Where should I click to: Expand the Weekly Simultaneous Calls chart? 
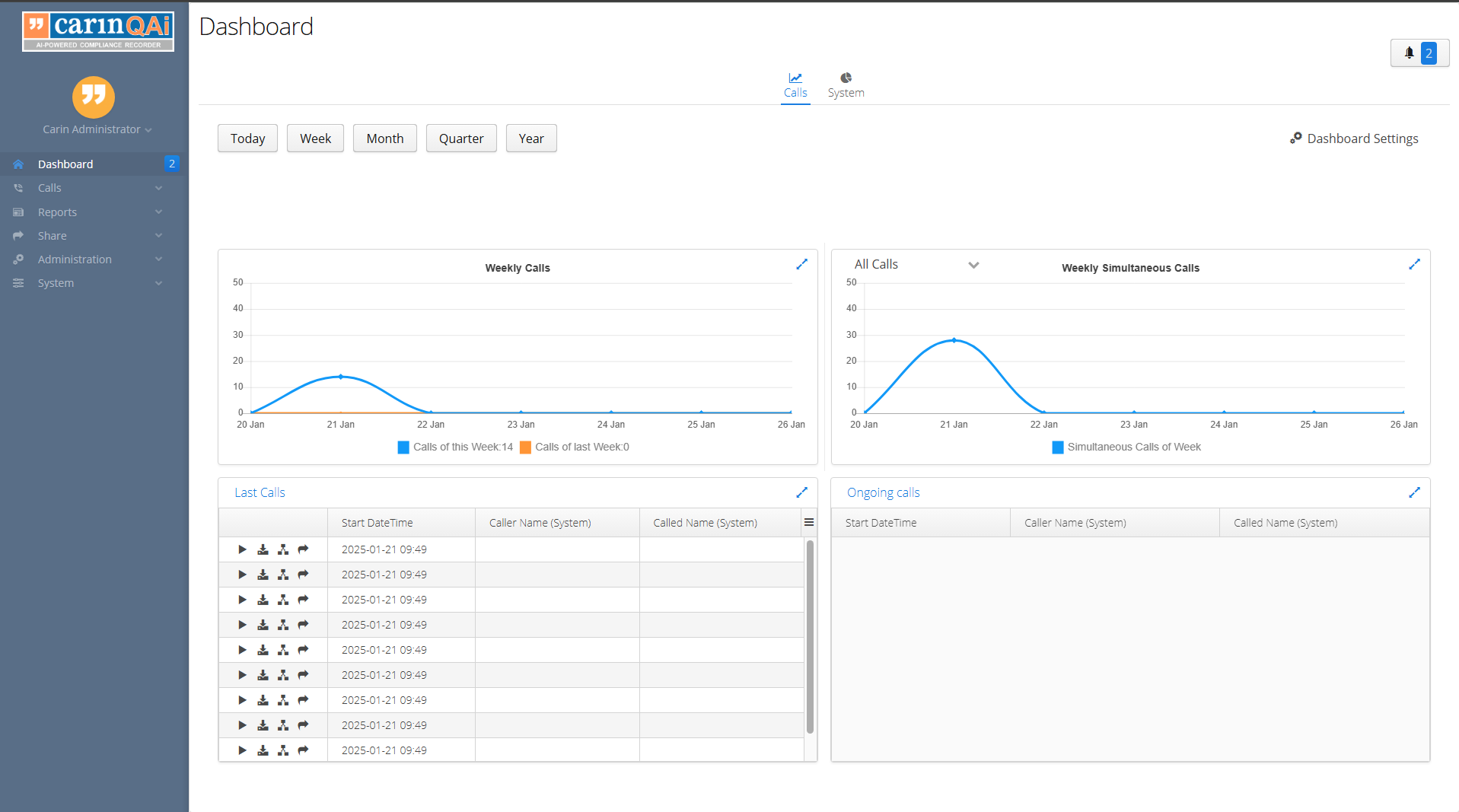(1414, 264)
